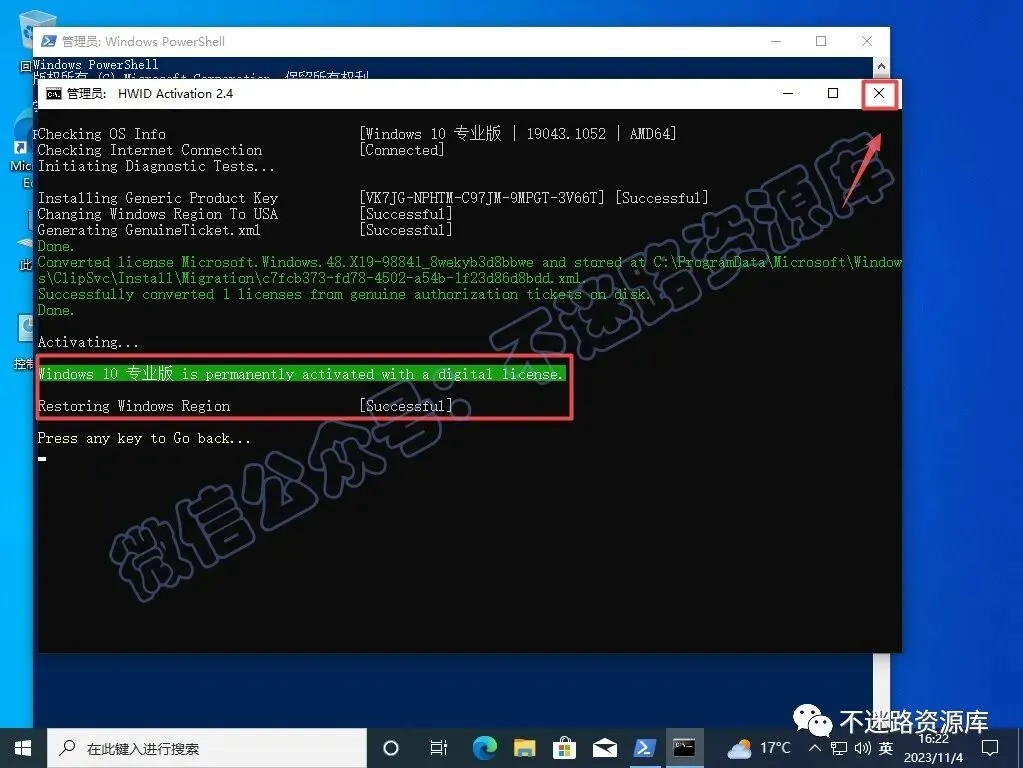Image resolution: width=1023 pixels, height=768 pixels.
Task: Click the 'Initiating Diagnostic Tests...' line
Action: click(x=156, y=166)
